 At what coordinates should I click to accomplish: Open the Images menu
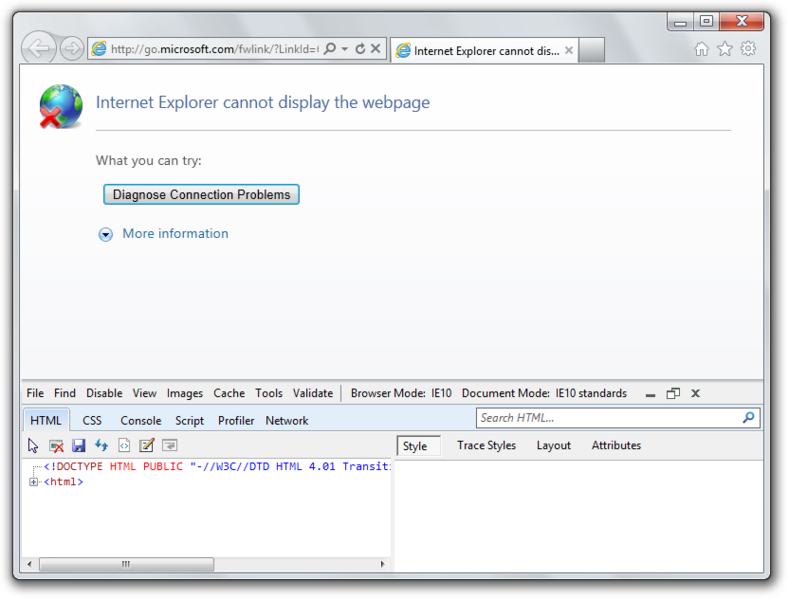185,393
